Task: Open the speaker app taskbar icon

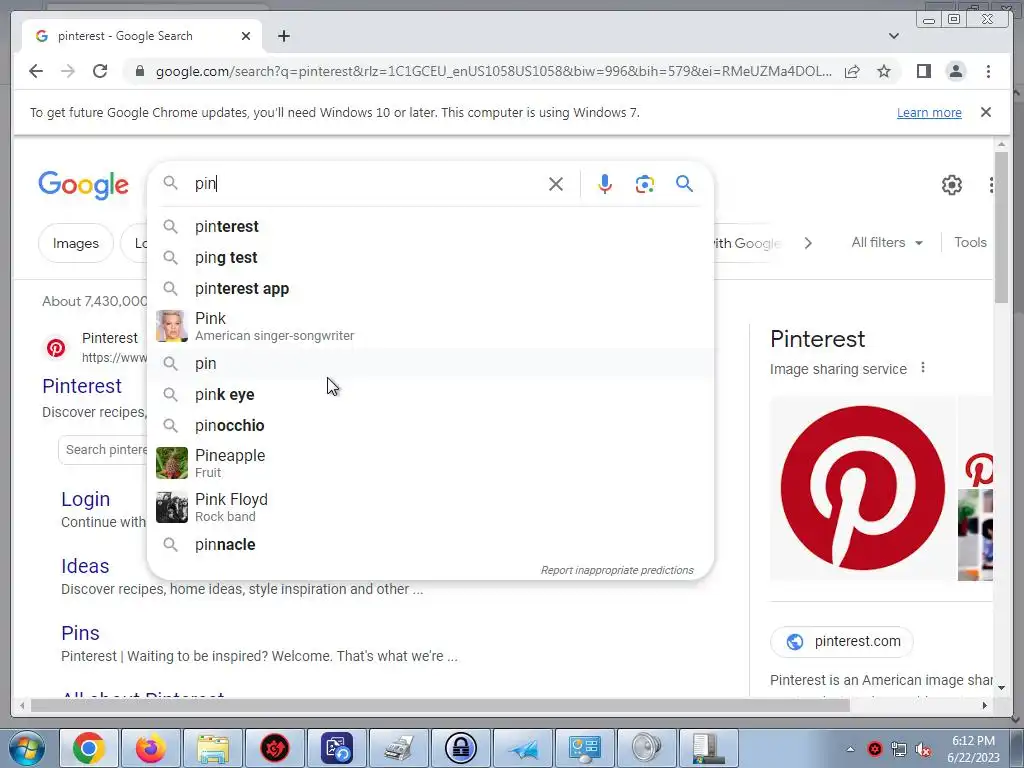Action: [647, 748]
